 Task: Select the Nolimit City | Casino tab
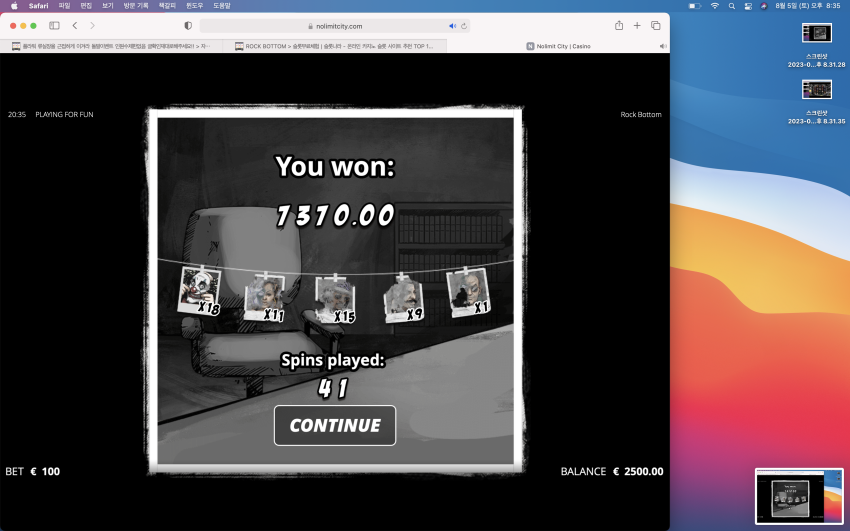(x=558, y=46)
